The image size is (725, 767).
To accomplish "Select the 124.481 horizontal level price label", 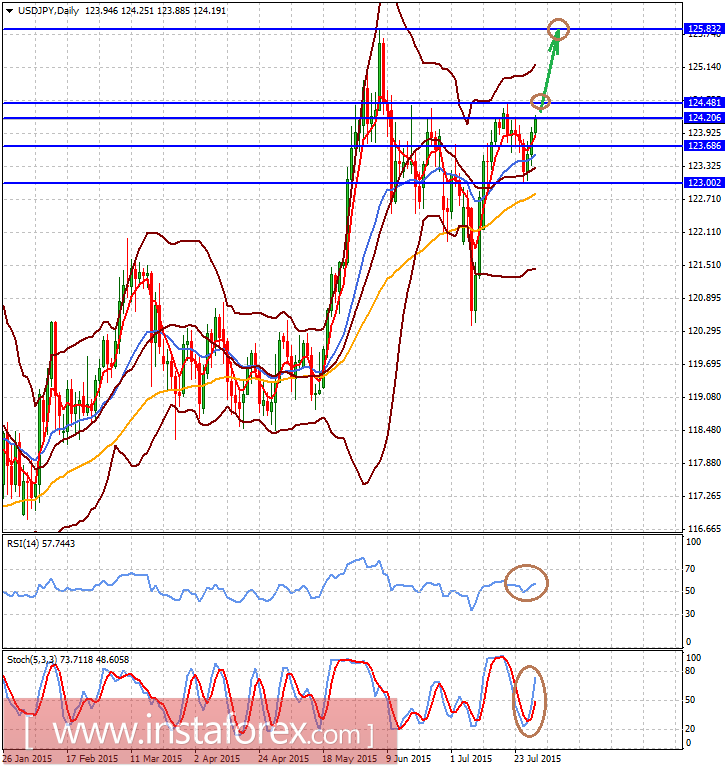I will (x=704, y=102).
